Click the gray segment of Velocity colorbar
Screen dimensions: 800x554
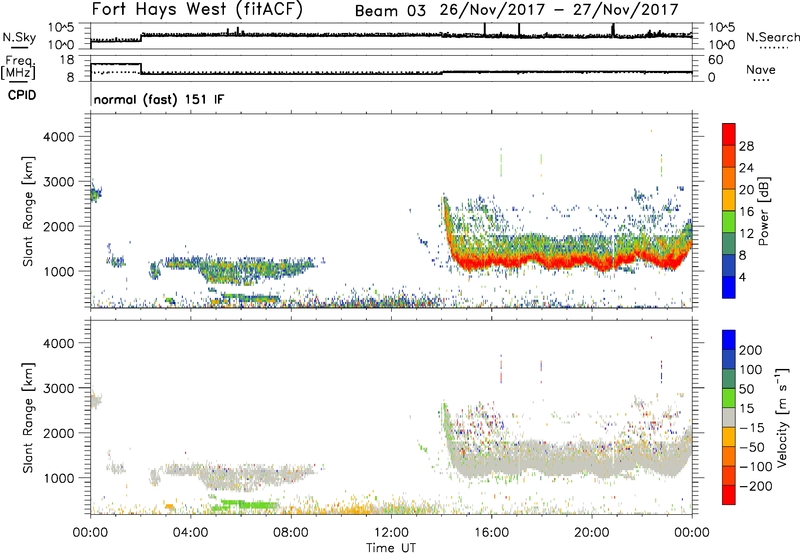point(729,418)
